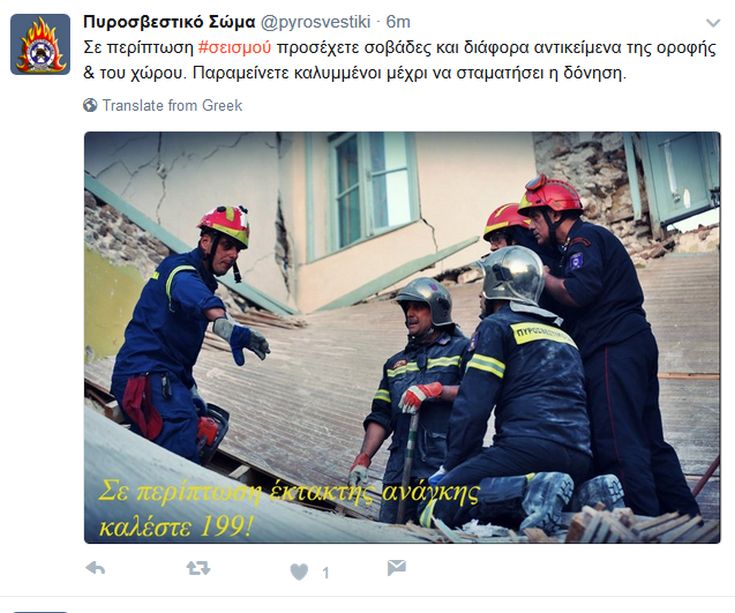Open Πυροσβεστικό Σώμα profile name
The image size is (735, 613).
tap(169, 22)
